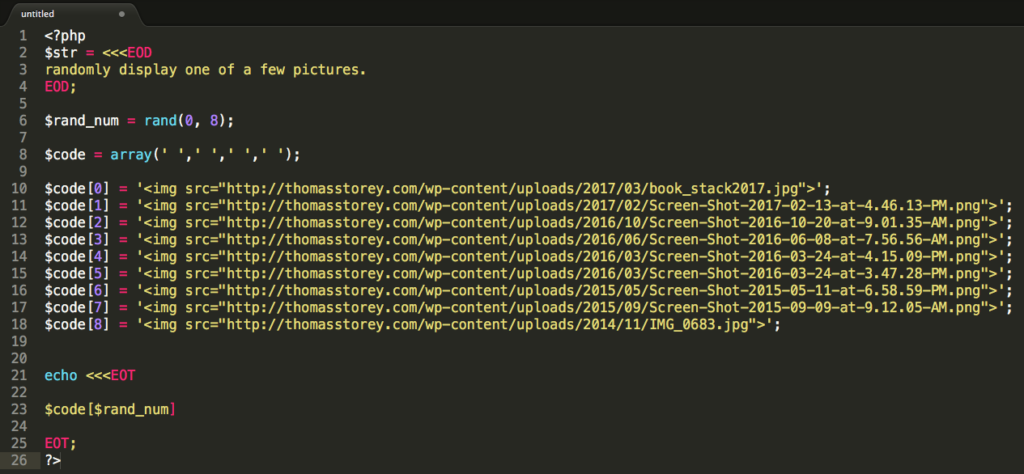1024x474 pixels.
Task: Click '$code[4]' on line 14
Action: 78,257
